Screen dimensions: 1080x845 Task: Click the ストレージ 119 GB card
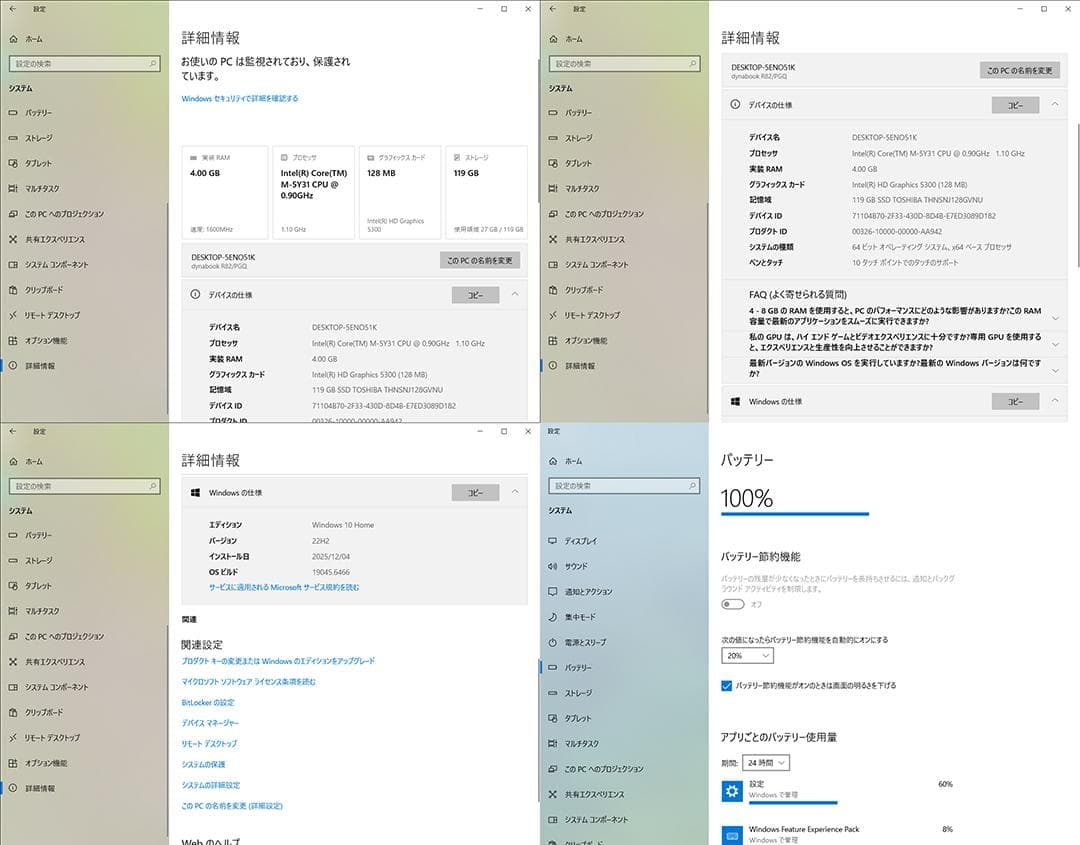tap(486, 193)
